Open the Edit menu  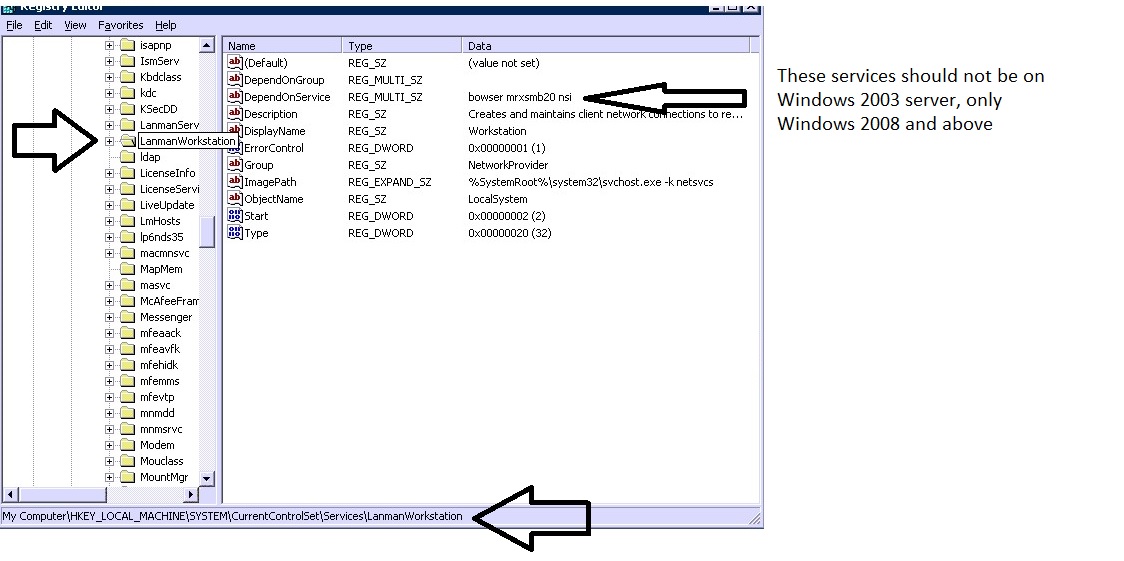tap(43, 25)
